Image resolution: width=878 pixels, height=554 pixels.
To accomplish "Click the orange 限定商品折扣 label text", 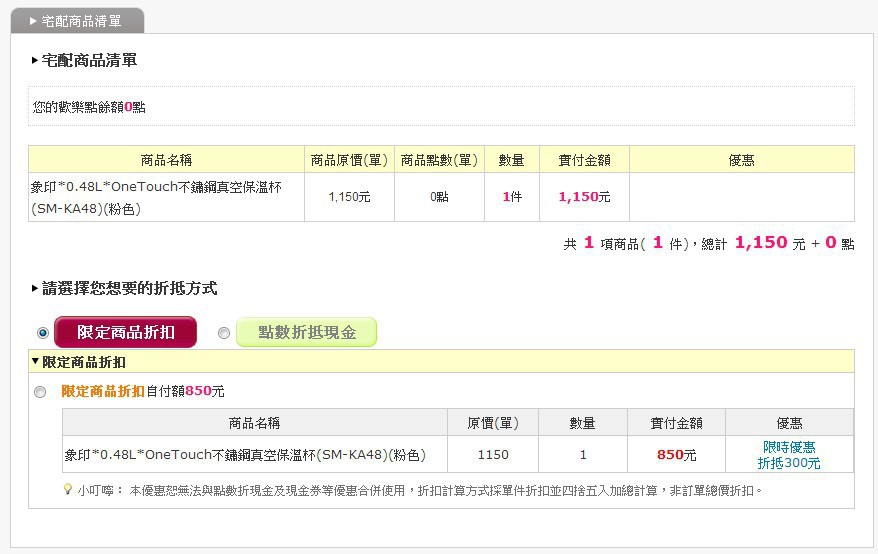I will (103, 391).
